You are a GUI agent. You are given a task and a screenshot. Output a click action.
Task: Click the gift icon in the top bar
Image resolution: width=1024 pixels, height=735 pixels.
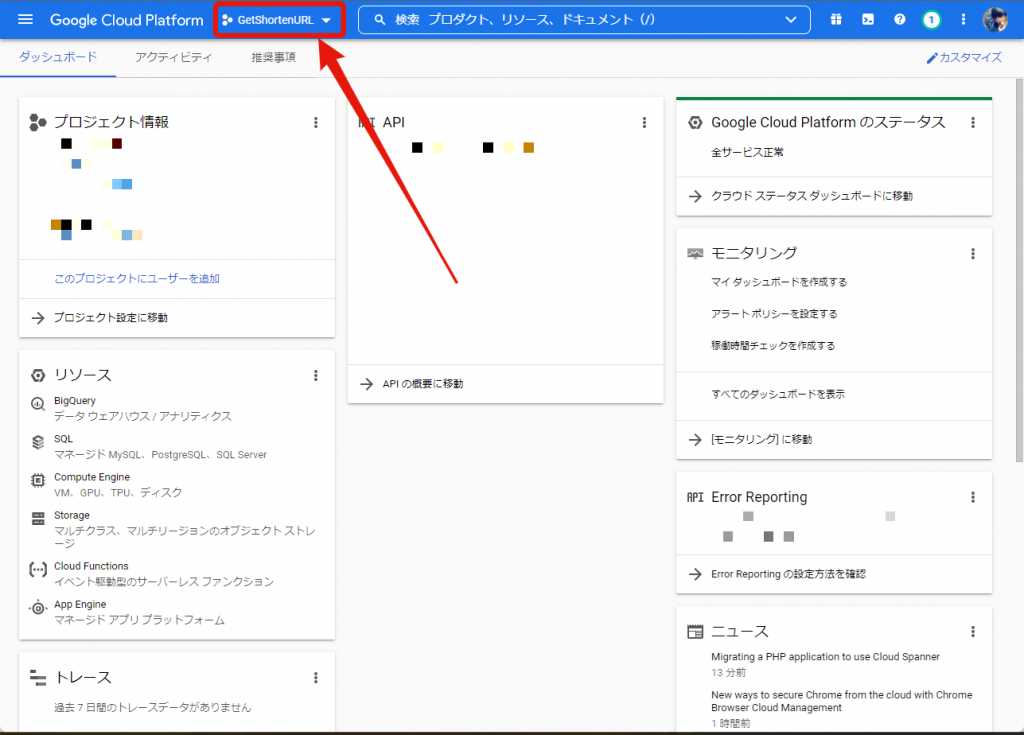coord(836,20)
